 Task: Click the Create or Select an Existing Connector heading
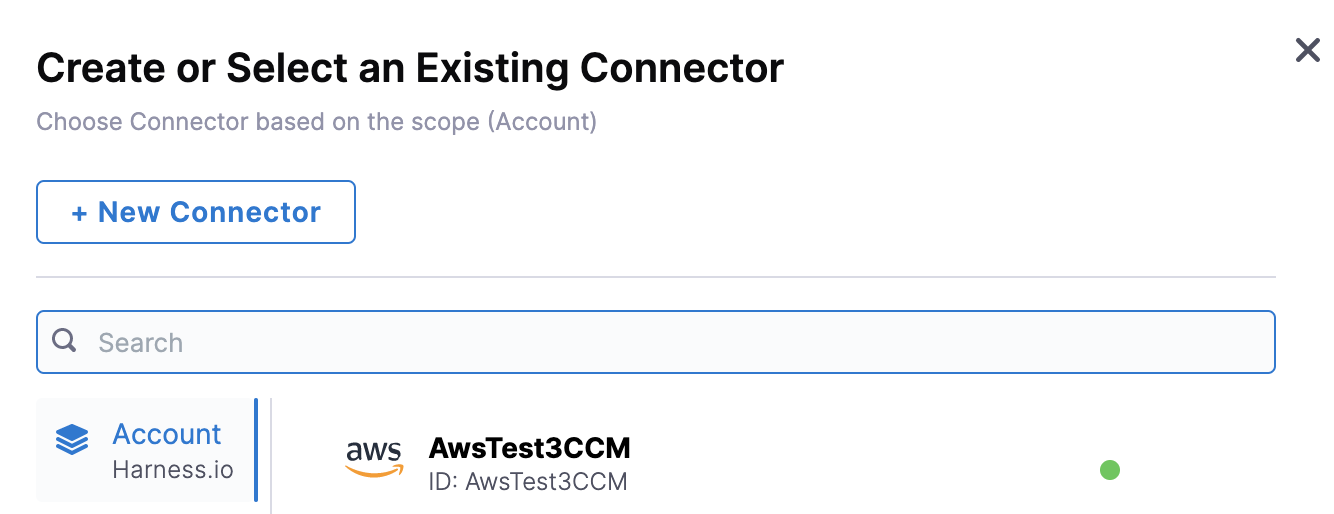410,68
